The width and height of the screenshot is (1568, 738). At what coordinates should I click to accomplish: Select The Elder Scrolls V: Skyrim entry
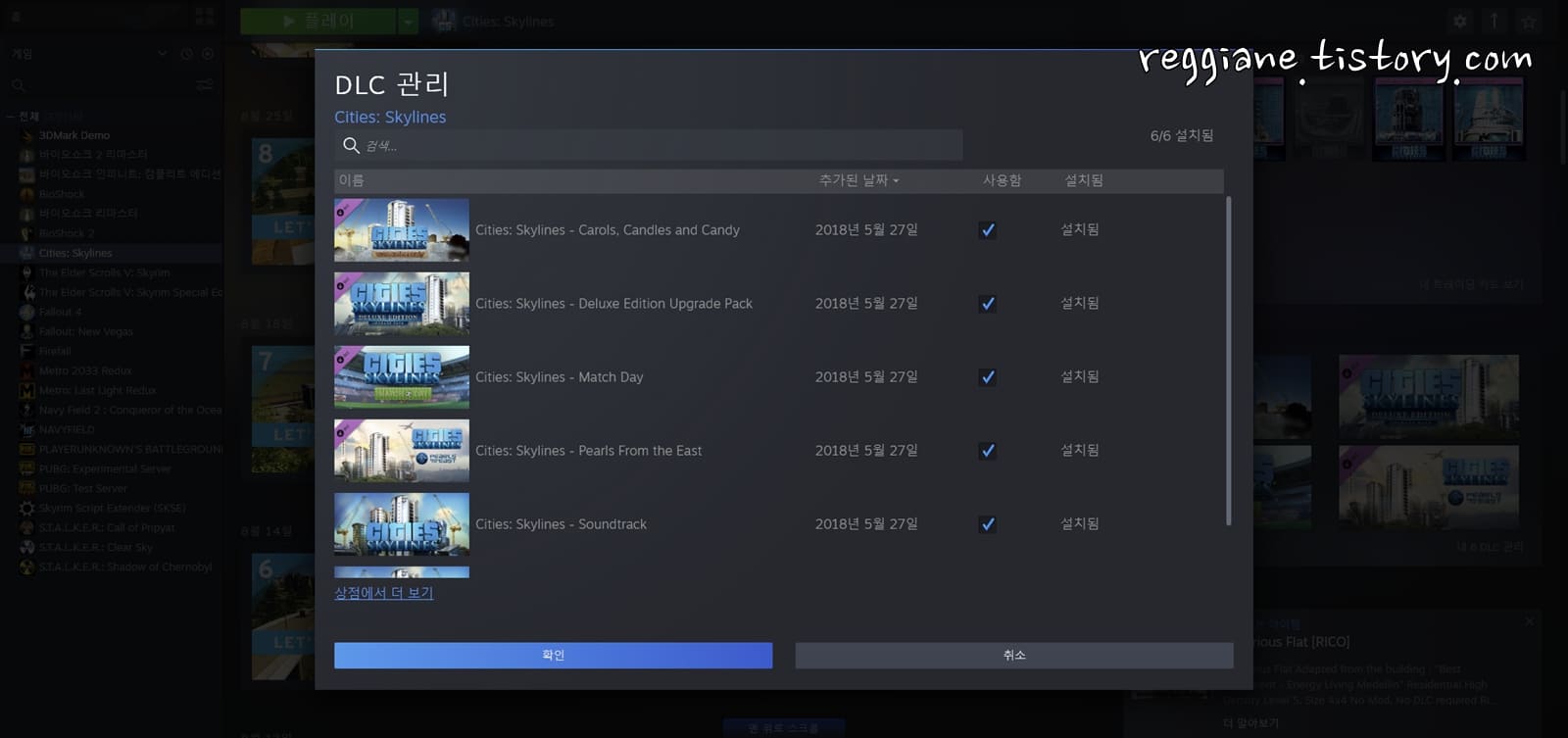click(104, 272)
